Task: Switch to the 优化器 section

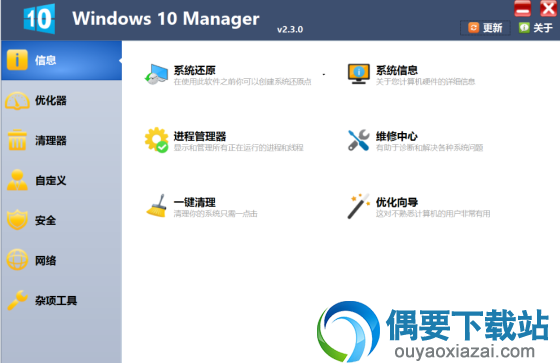Action: [x=61, y=100]
